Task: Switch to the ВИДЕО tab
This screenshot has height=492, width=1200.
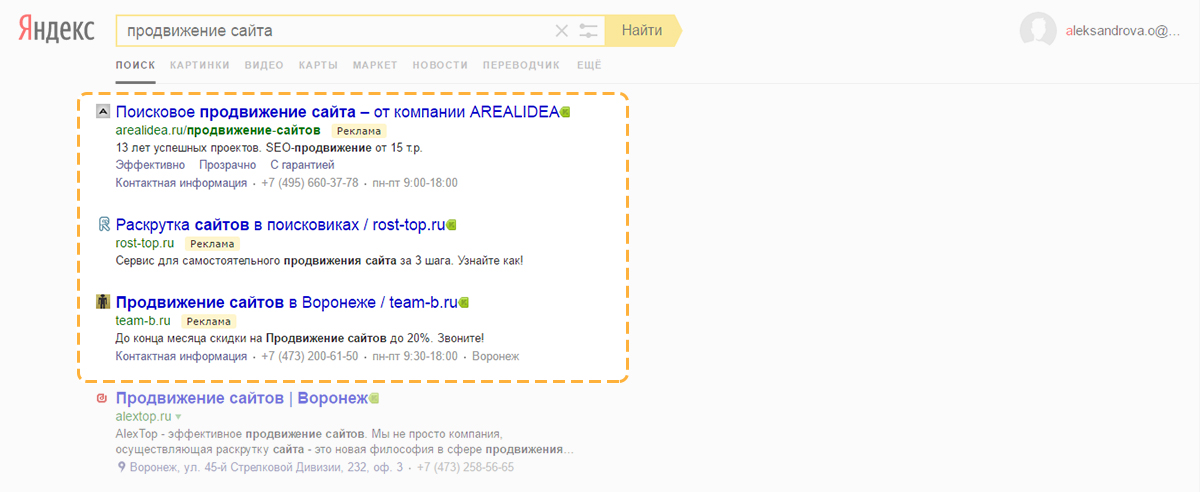Action: (x=264, y=65)
